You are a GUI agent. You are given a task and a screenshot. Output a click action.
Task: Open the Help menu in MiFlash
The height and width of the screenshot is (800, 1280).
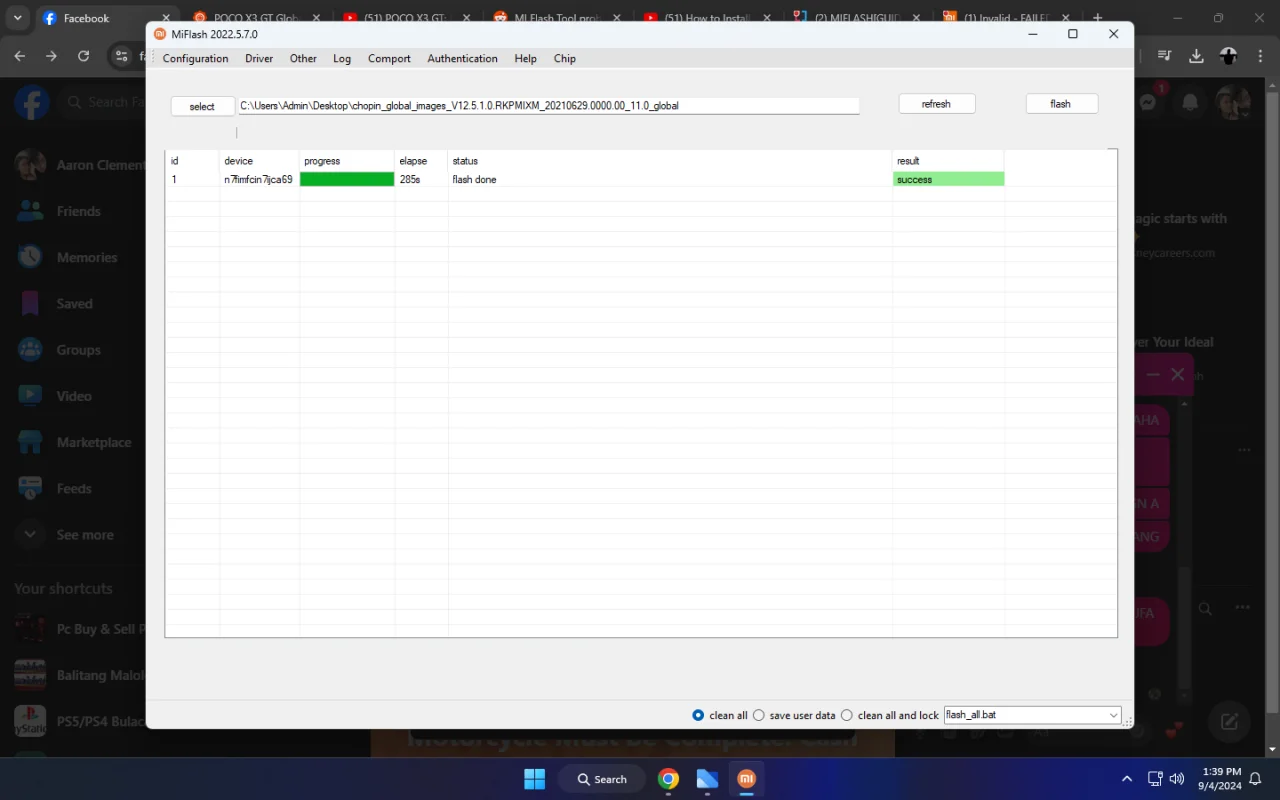pos(526,58)
